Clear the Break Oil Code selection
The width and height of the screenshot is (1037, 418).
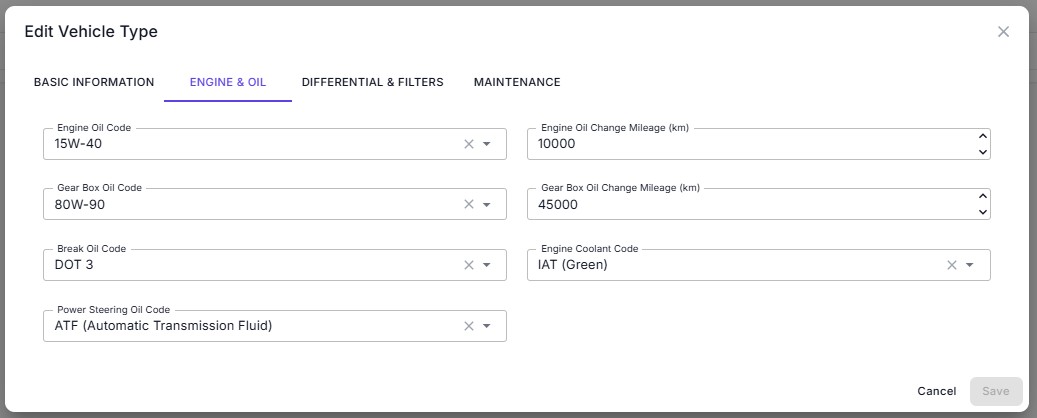pyautogui.click(x=468, y=265)
